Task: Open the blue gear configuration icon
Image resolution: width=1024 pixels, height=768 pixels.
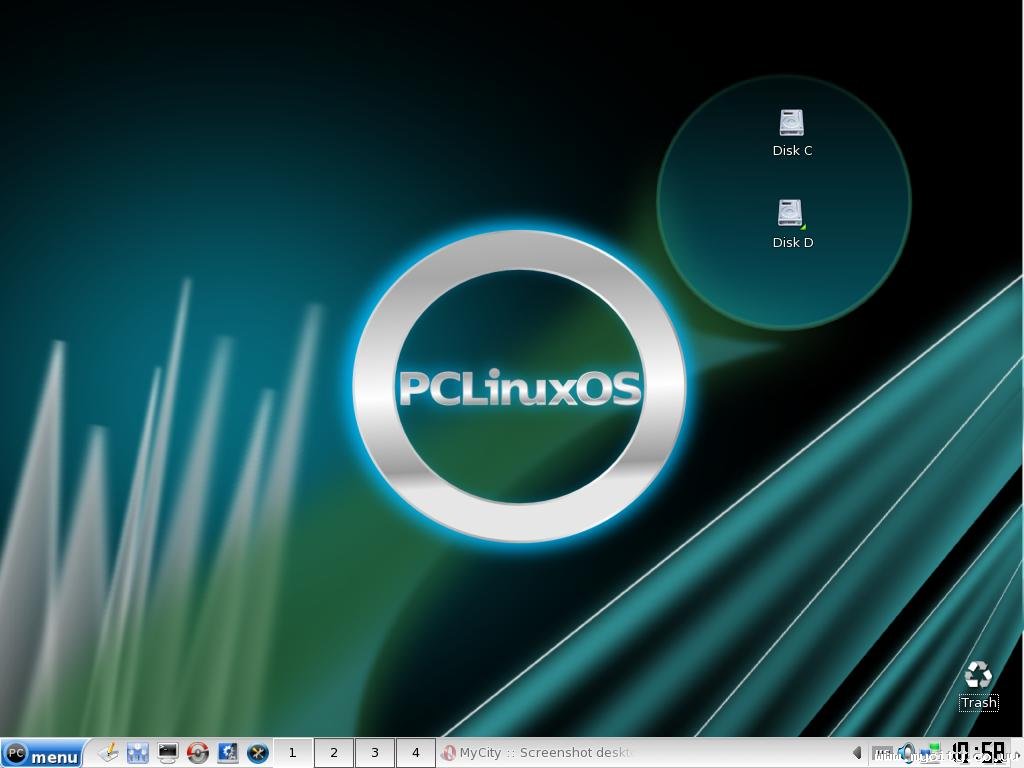Action: (228, 753)
